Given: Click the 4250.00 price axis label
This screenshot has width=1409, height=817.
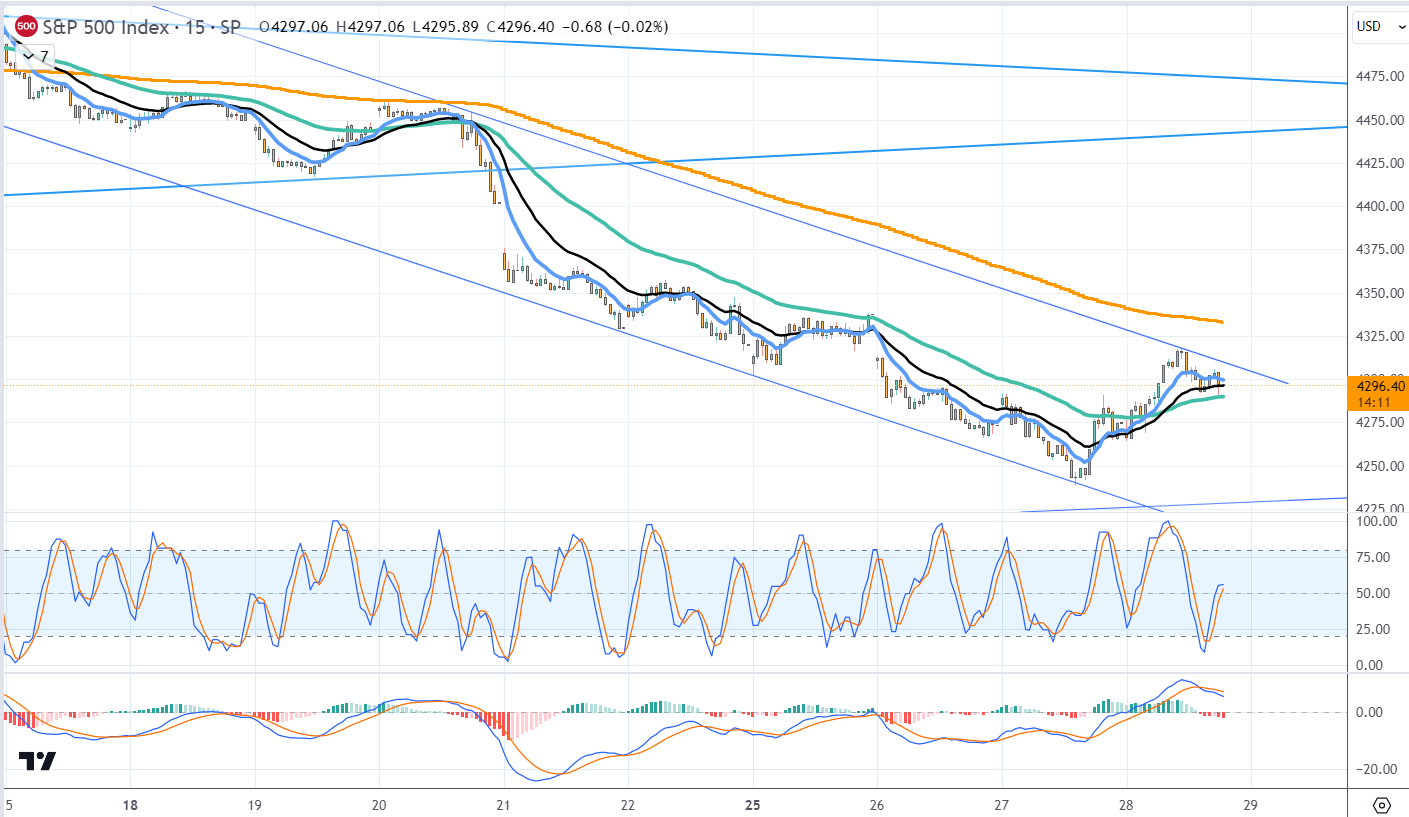Looking at the screenshot, I should click(1380, 466).
